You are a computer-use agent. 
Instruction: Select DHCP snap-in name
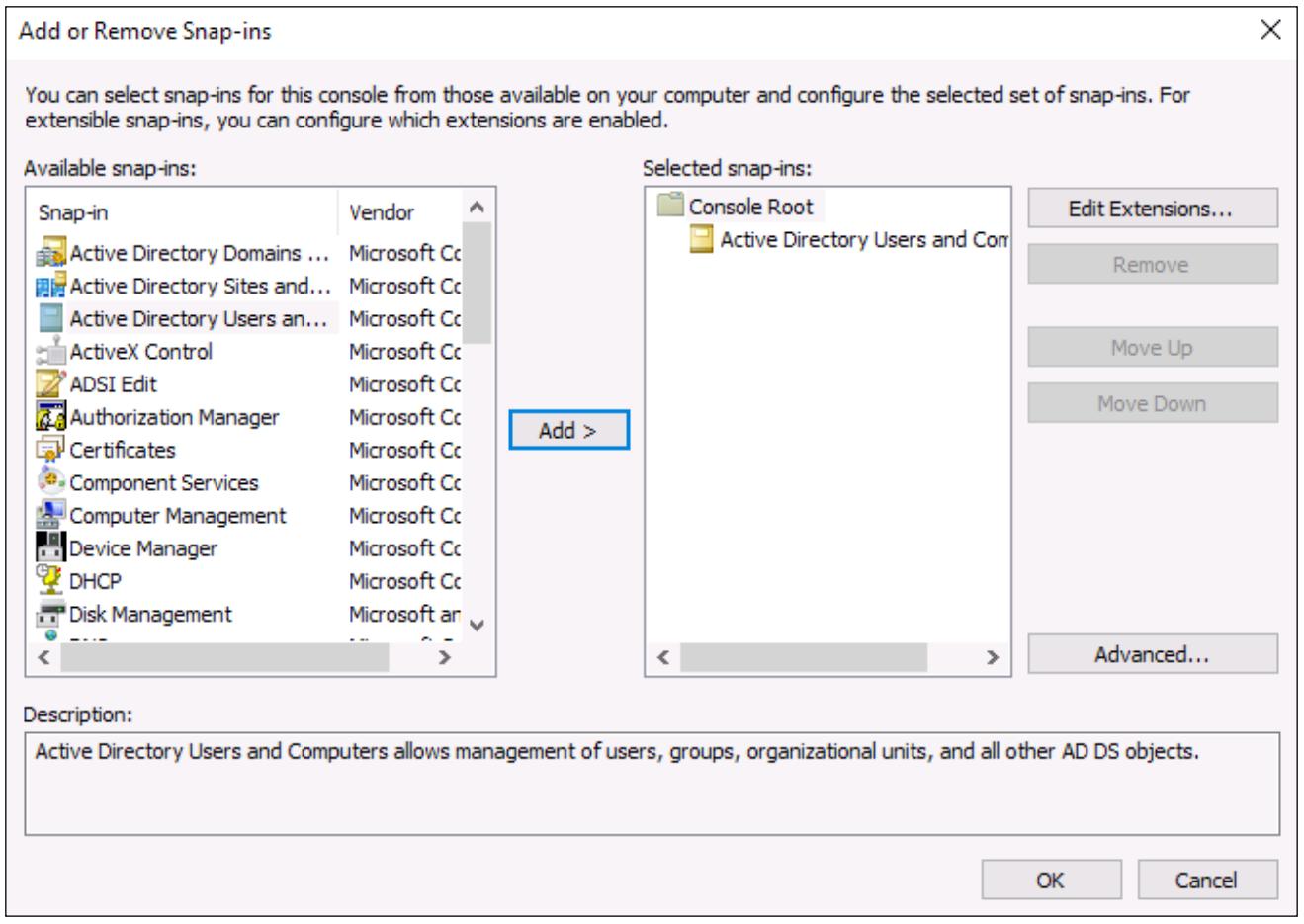(95, 581)
